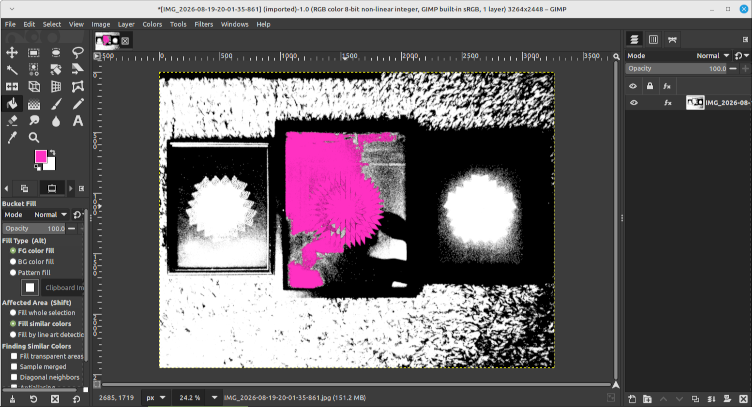Viewport: 752px width, 407px height.
Task: Create a new layer group
Action: point(647,399)
